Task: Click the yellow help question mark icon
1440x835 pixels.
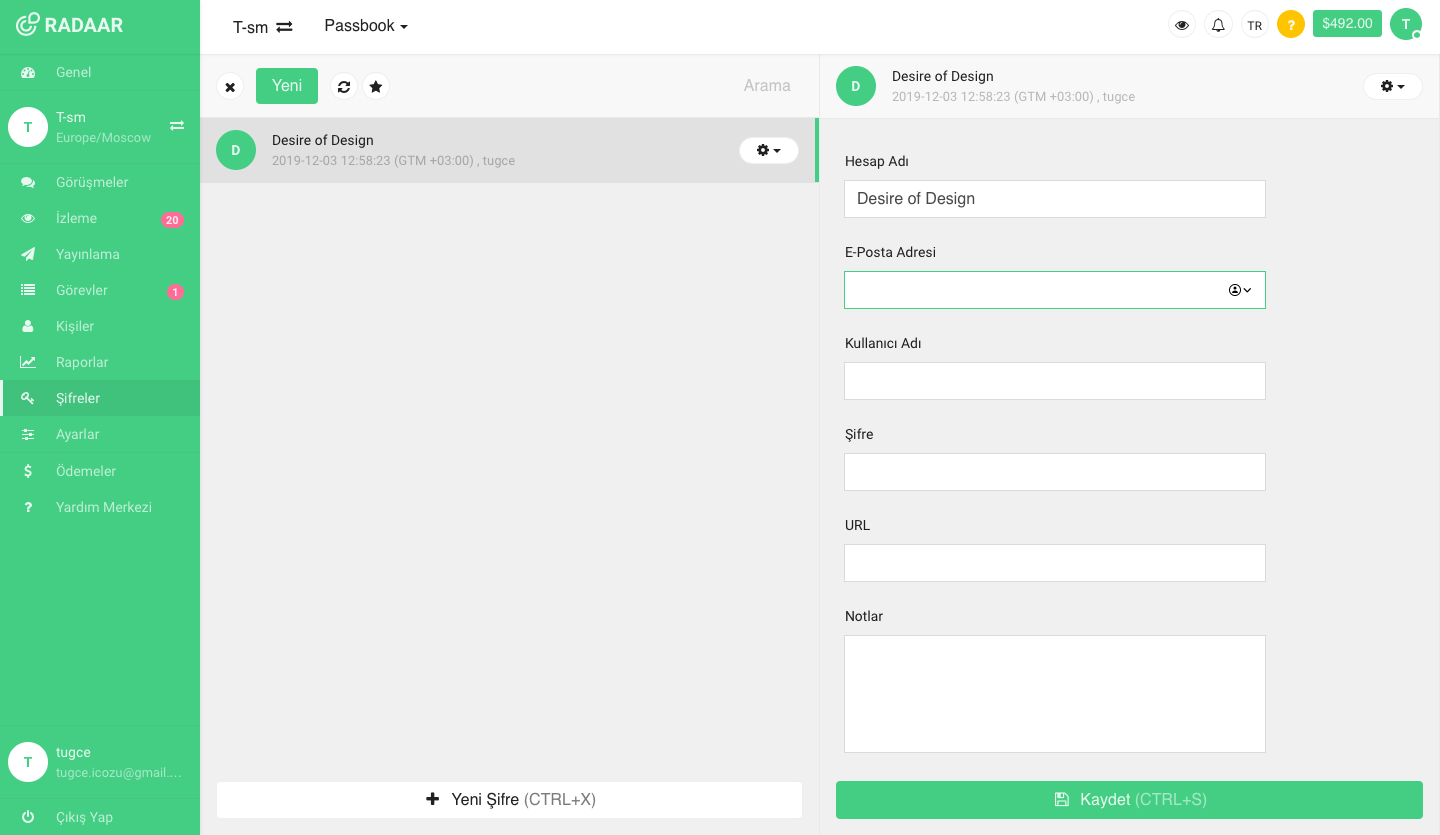Action: (1290, 25)
